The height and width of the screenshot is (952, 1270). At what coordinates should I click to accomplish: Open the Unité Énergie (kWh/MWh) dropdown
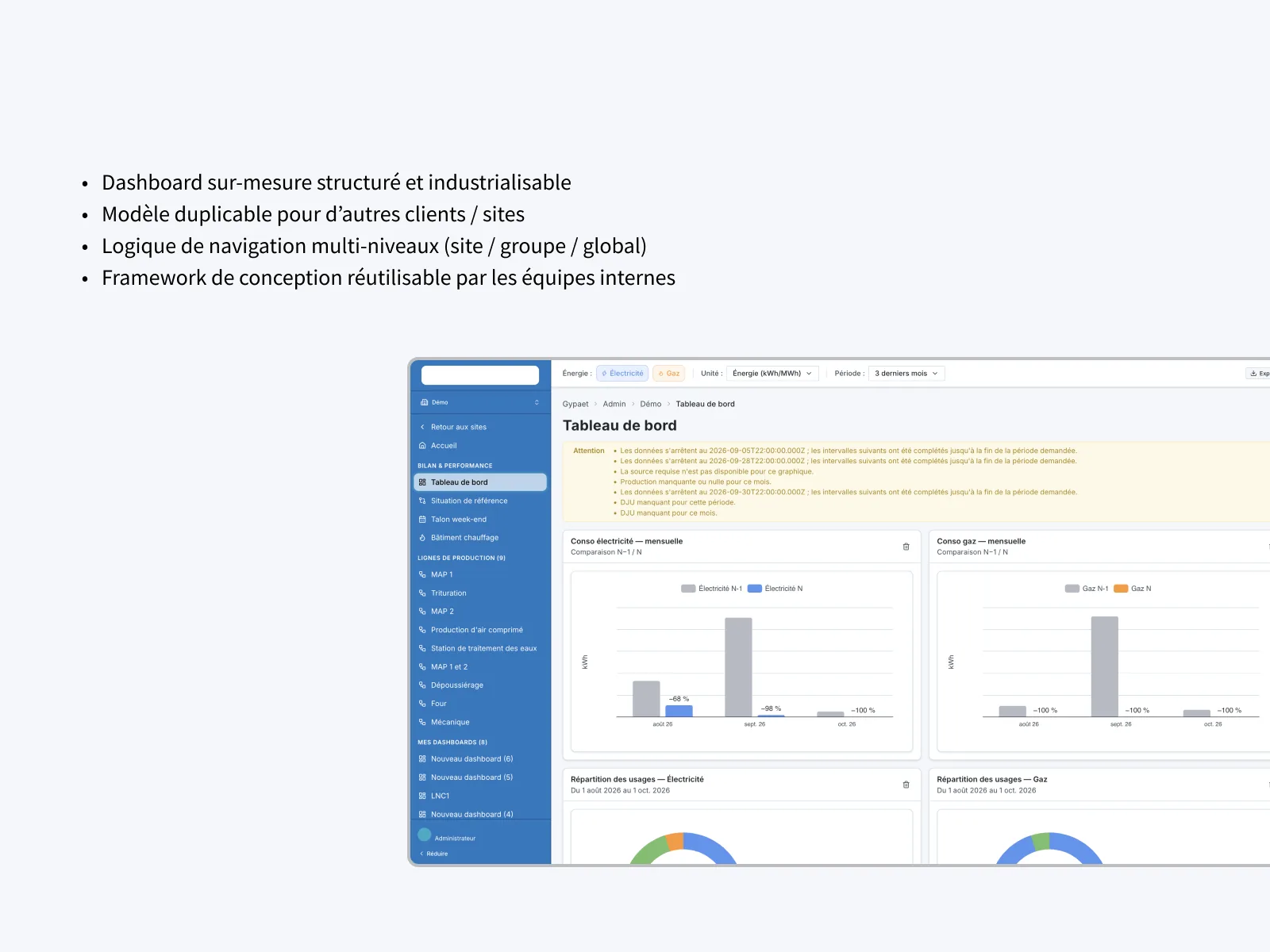point(772,374)
